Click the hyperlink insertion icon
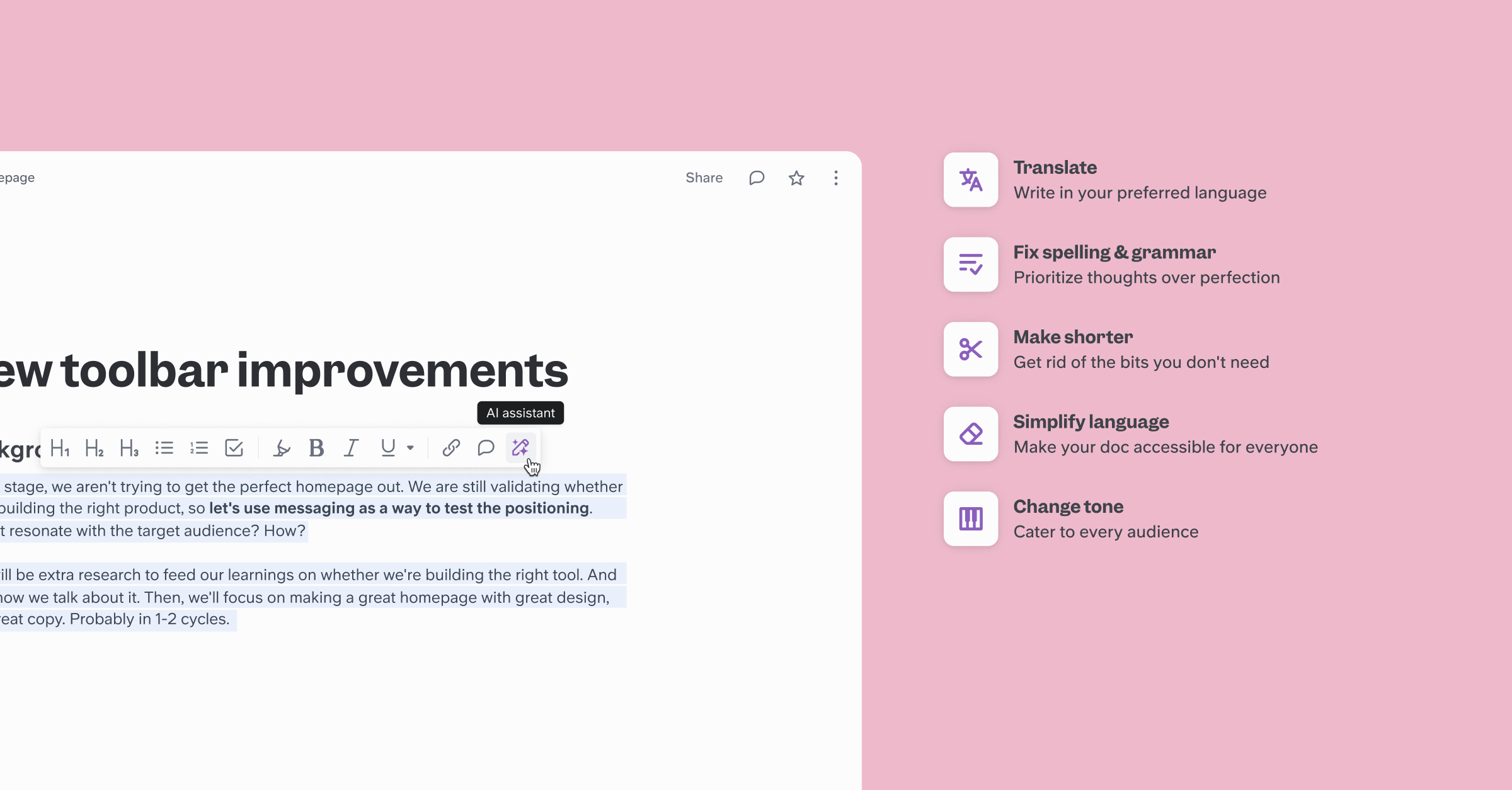This screenshot has height=790, width=1512. click(x=450, y=447)
